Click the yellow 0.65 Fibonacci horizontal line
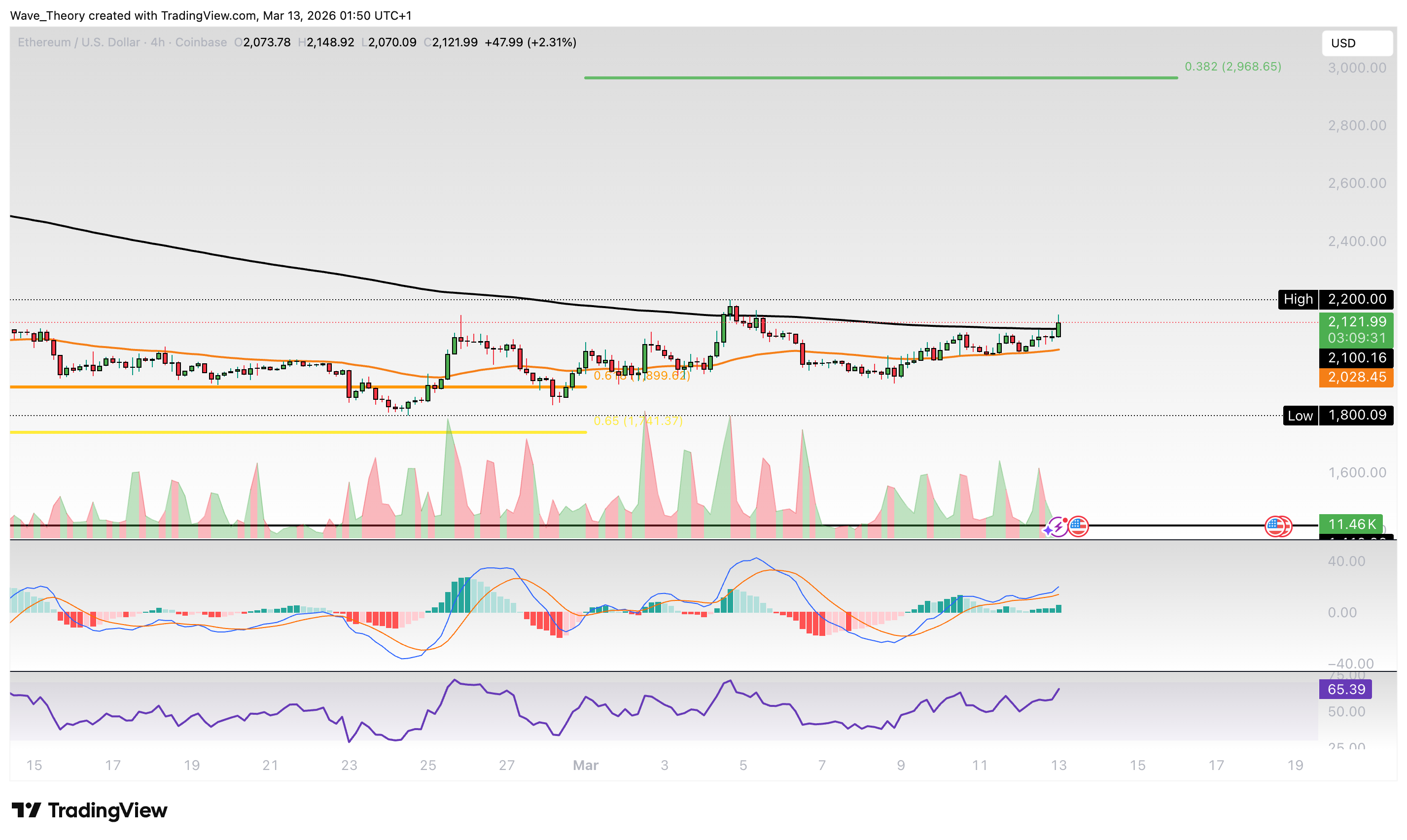The image size is (1407, 840). pos(298,432)
